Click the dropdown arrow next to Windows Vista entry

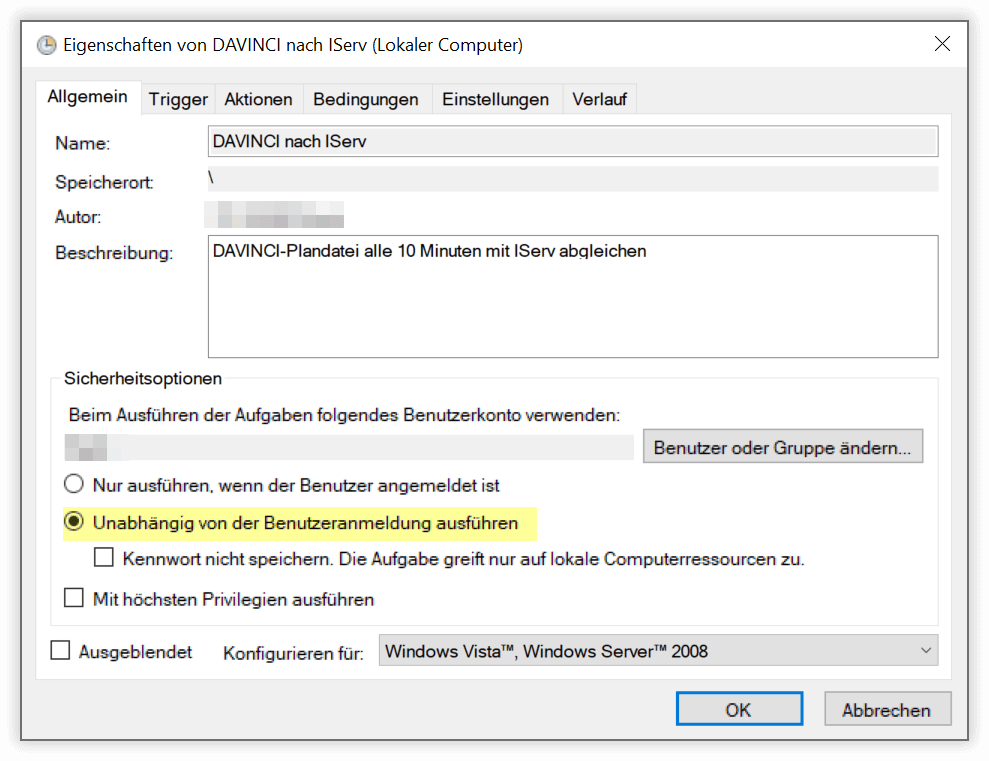pyautogui.click(x=925, y=650)
